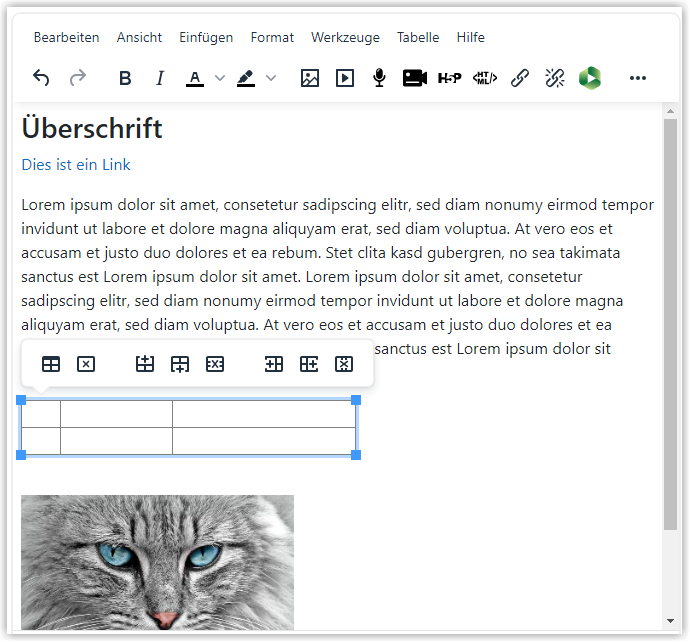690x642 pixels.
Task: Select the top-left table resize handle
Action: click(x=21, y=400)
